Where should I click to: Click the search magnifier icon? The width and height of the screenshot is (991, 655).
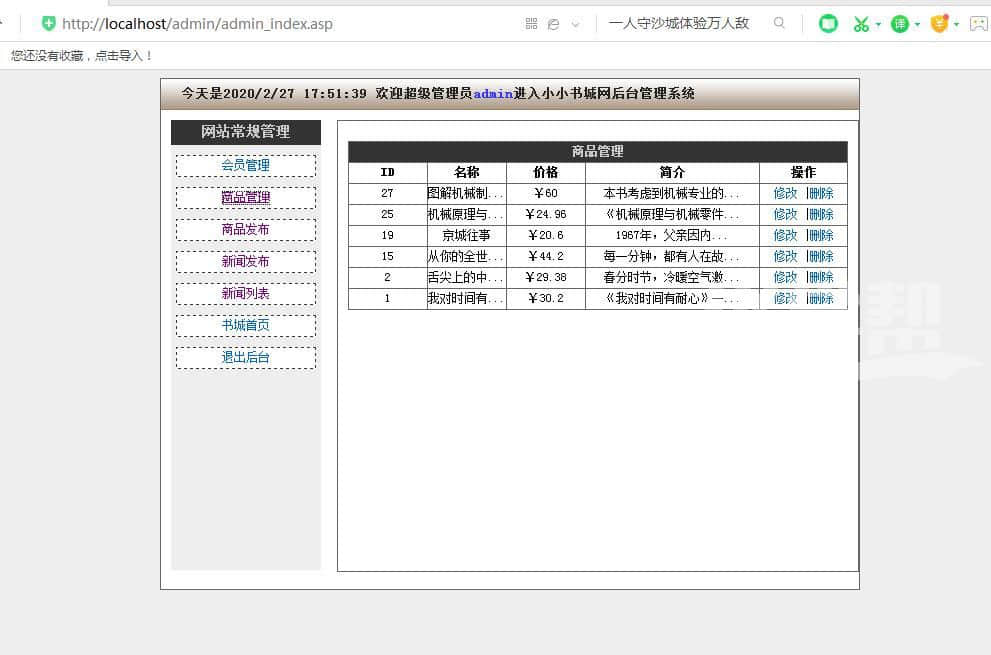coord(780,23)
